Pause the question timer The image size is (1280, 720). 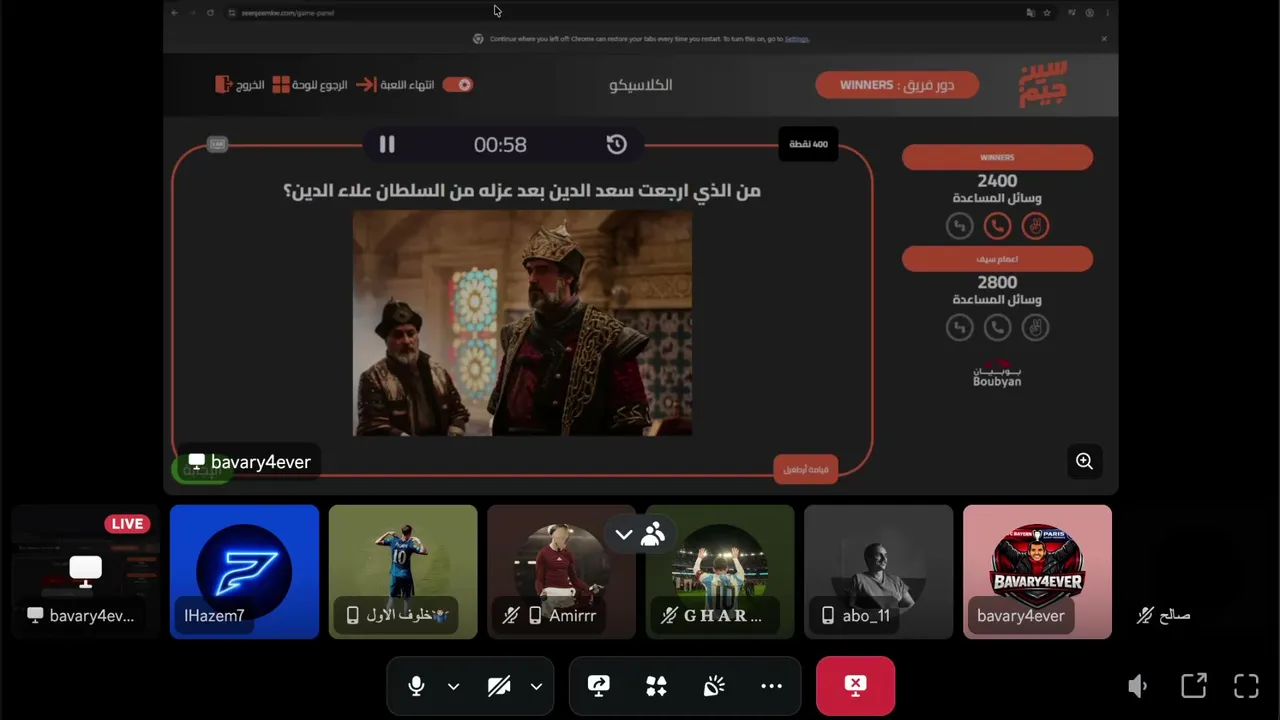(387, 144)
